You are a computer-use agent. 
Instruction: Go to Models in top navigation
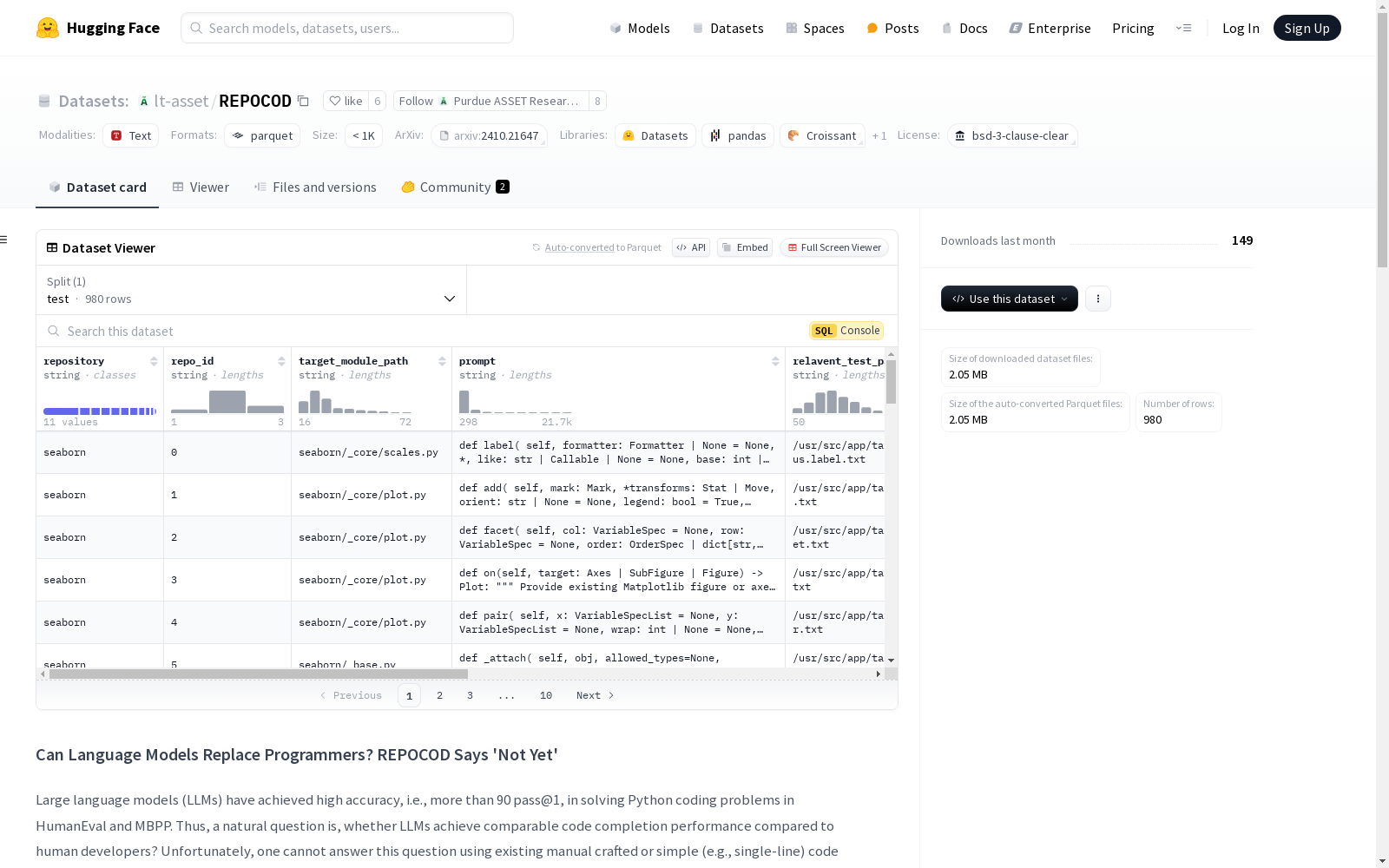coord(640,28)
